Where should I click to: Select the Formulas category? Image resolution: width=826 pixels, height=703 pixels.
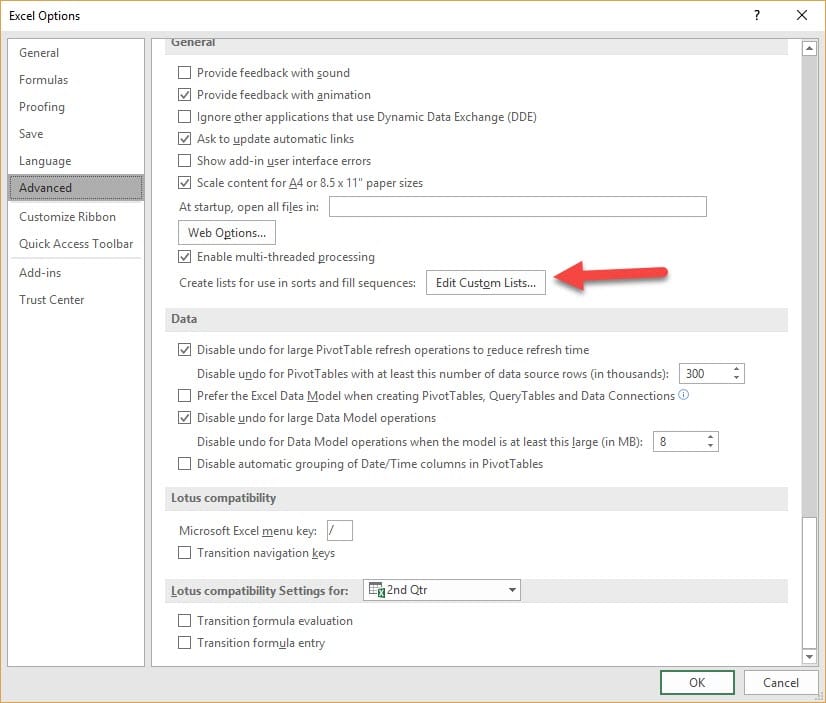pos(44,80)
